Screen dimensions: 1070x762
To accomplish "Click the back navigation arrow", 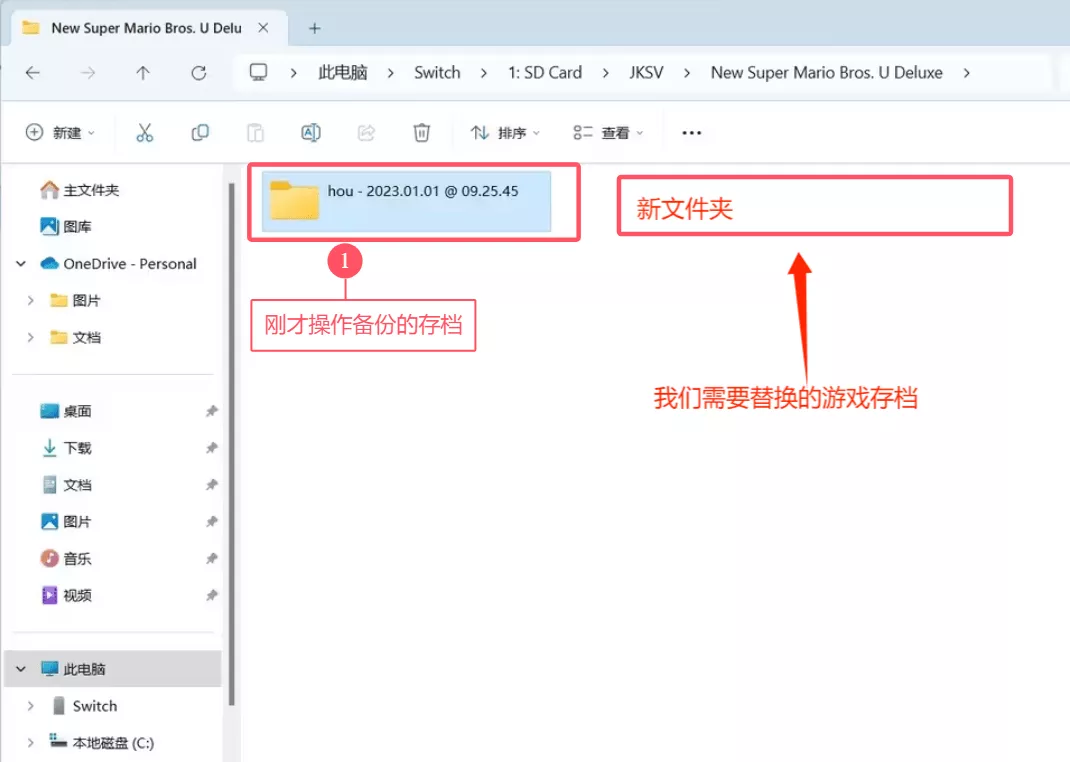I will (33, 72).
